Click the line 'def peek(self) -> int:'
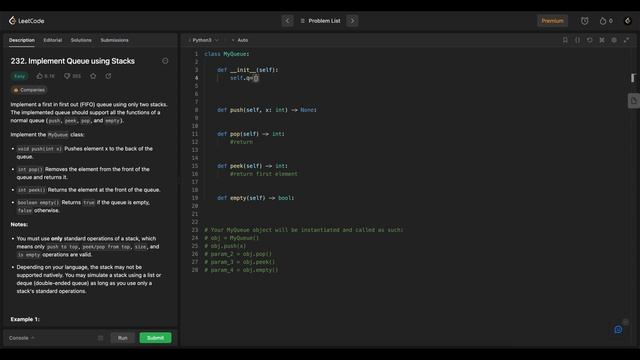The height and width of the screenshot is (360, 640). tap(252, 166)
